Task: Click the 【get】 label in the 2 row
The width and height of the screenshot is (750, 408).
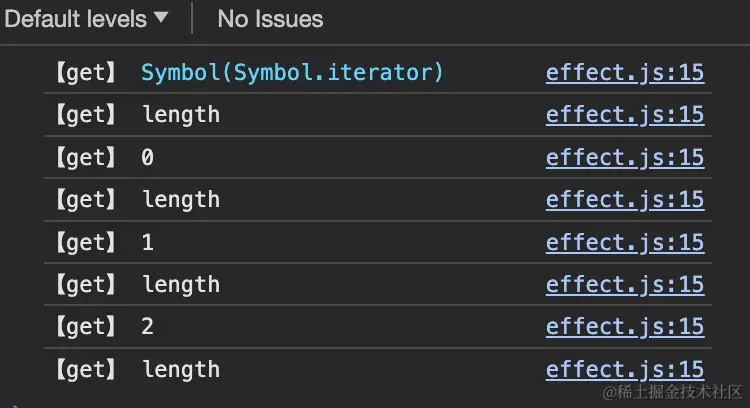Action: tap(86, 327)
